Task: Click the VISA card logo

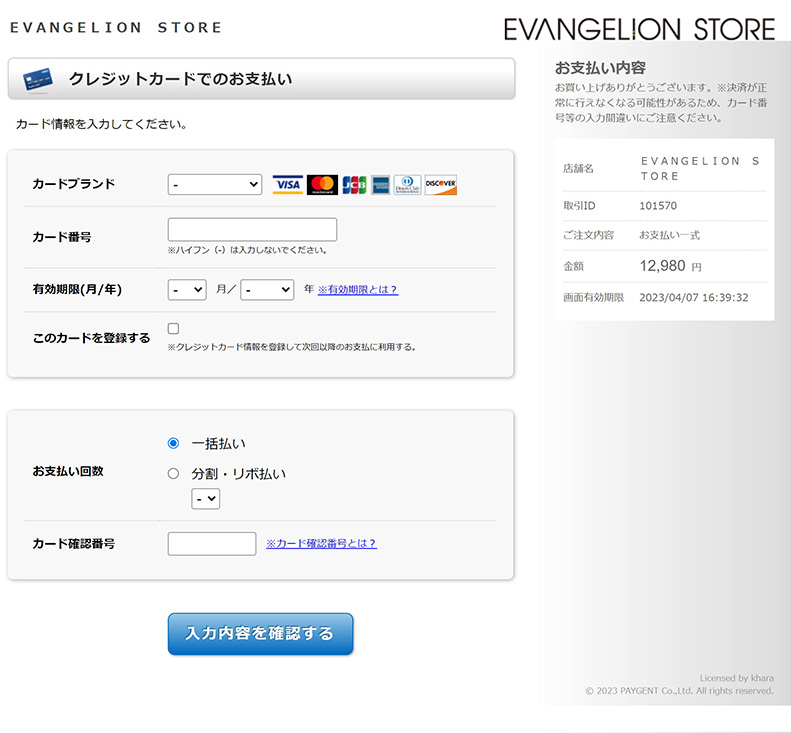Action: pos(288,185)
